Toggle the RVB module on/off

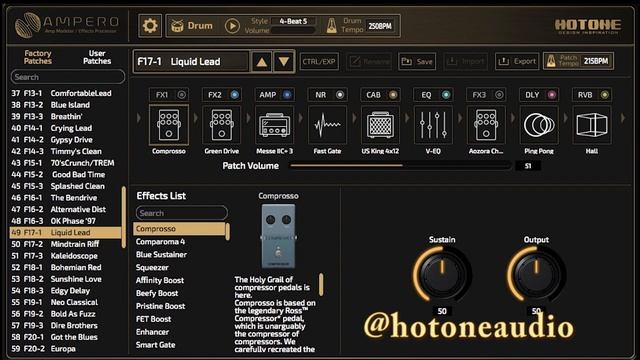pyautogui.click(x=604, y=95)
